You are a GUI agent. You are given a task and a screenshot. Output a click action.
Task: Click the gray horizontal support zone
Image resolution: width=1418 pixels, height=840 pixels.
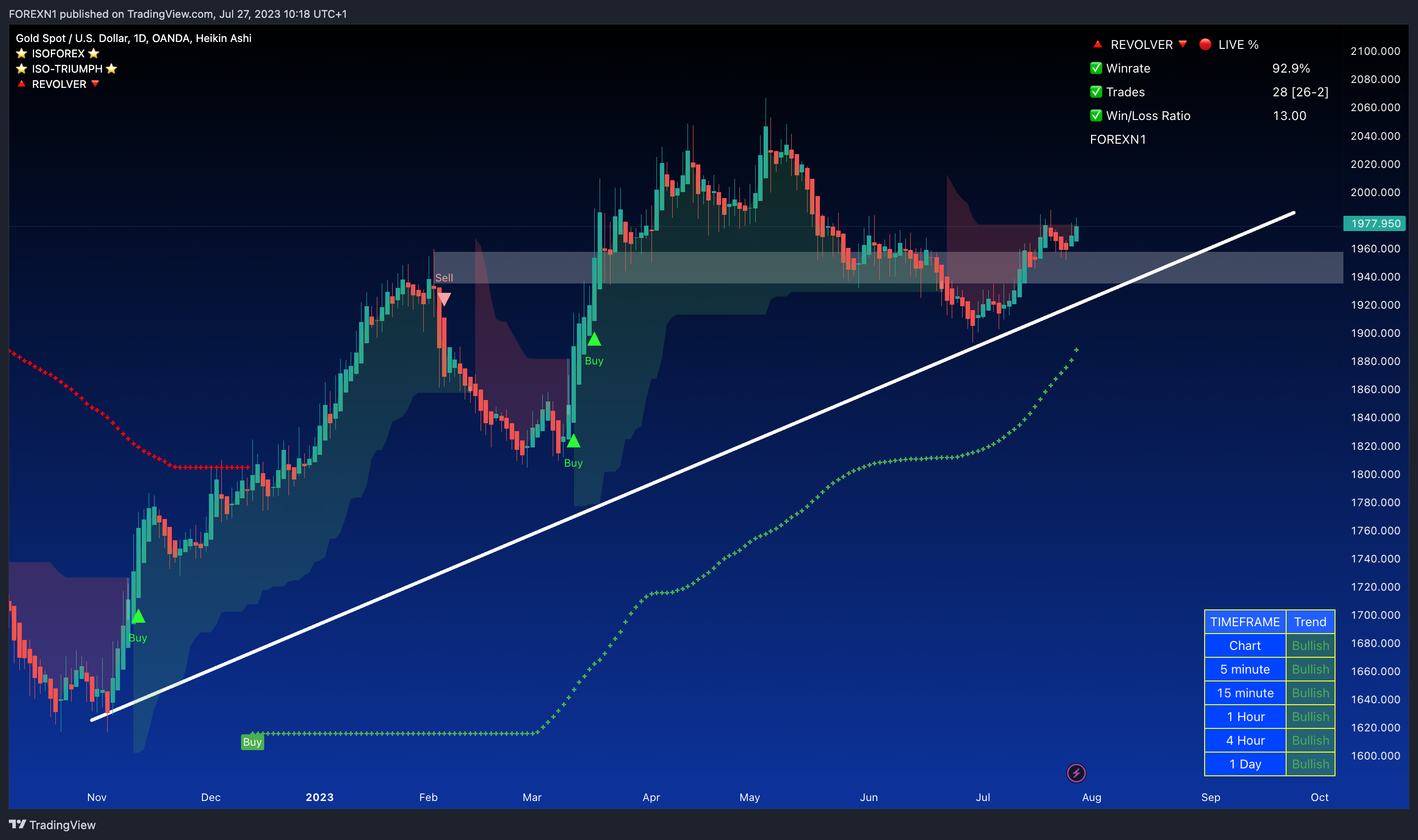point(888,267)
